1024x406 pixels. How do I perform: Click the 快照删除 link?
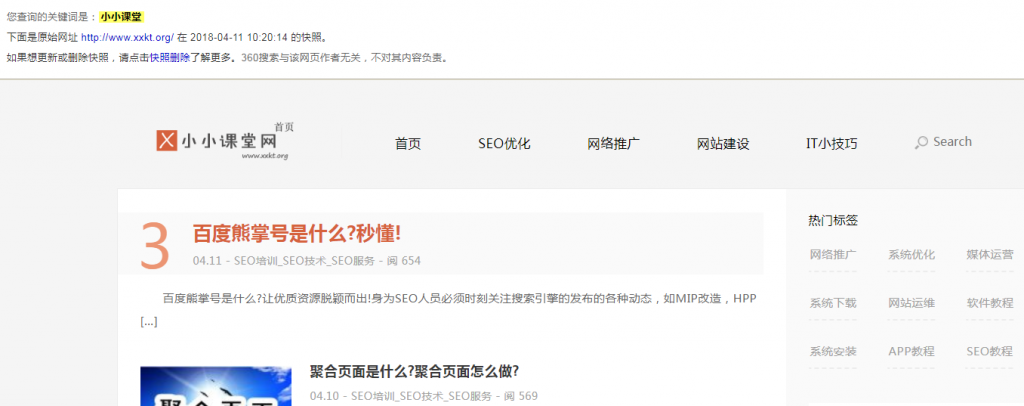(x=170, y=57)
